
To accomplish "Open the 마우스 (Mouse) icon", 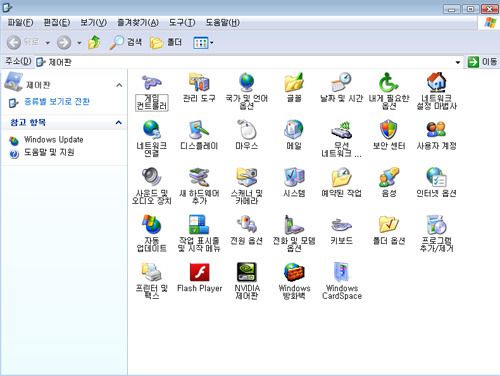I will coord(247,129).
